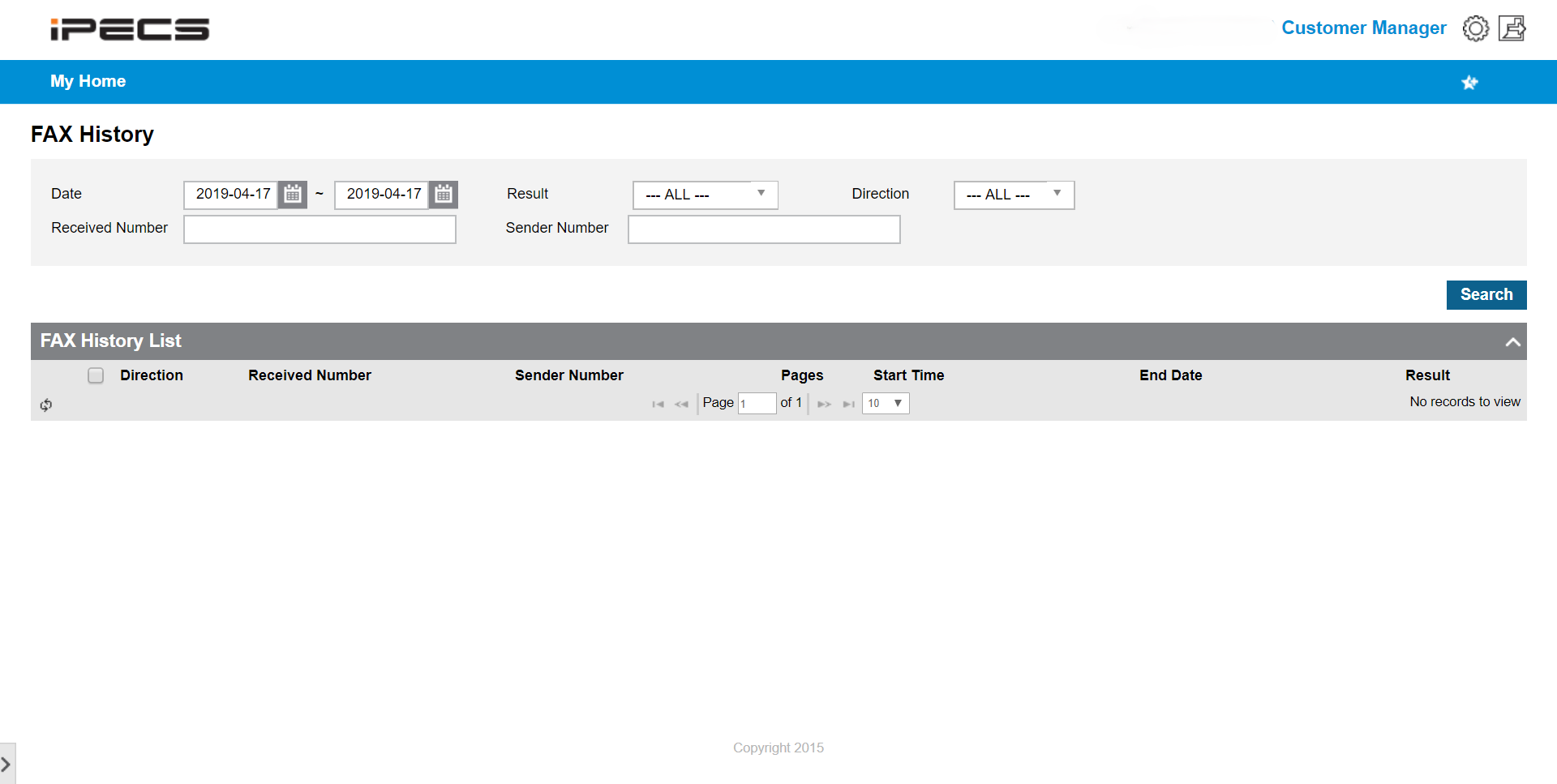
Task: Sort by the End Date column header
Action: pos(1170,375)
